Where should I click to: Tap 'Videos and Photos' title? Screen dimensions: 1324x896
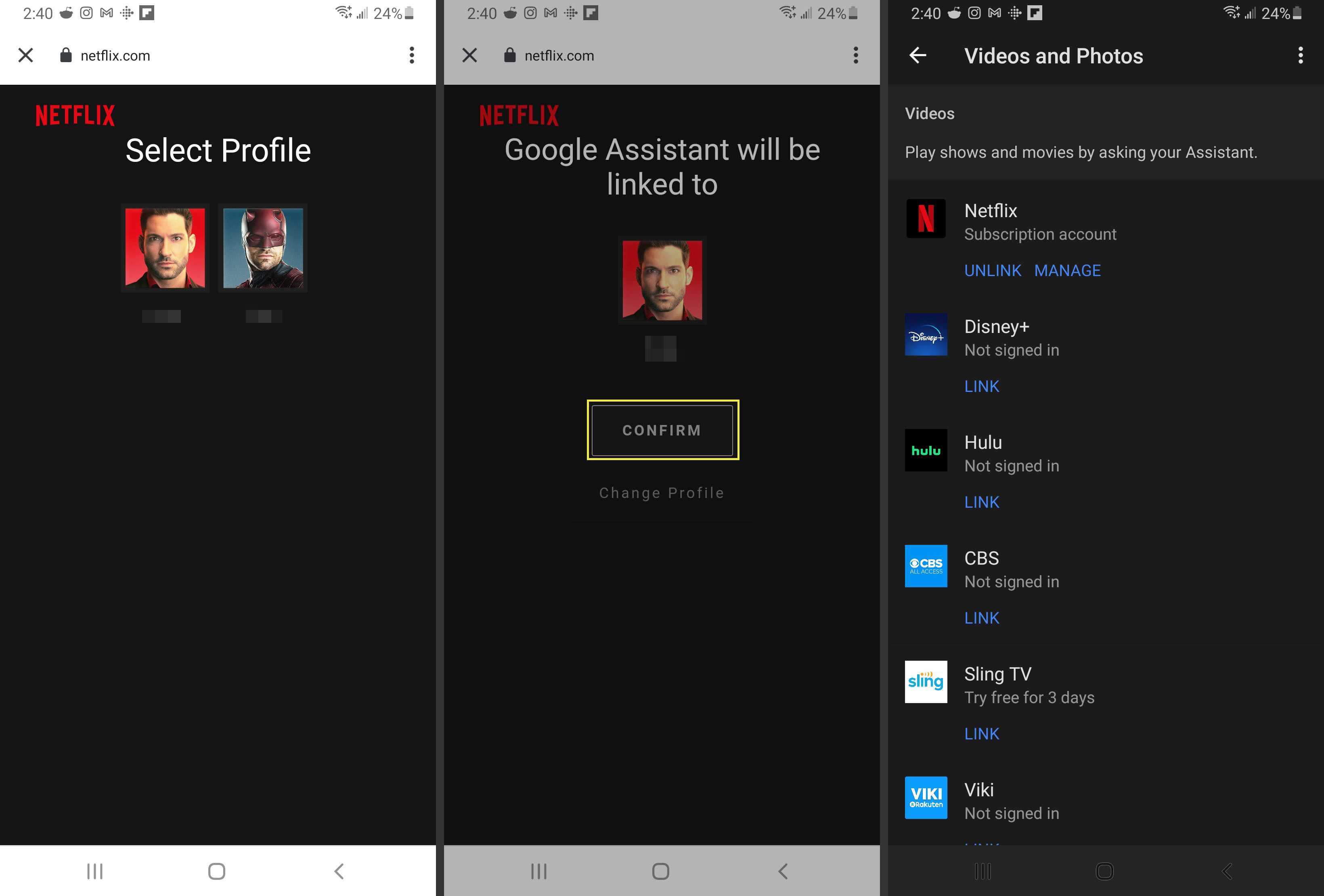point(1054,56)
